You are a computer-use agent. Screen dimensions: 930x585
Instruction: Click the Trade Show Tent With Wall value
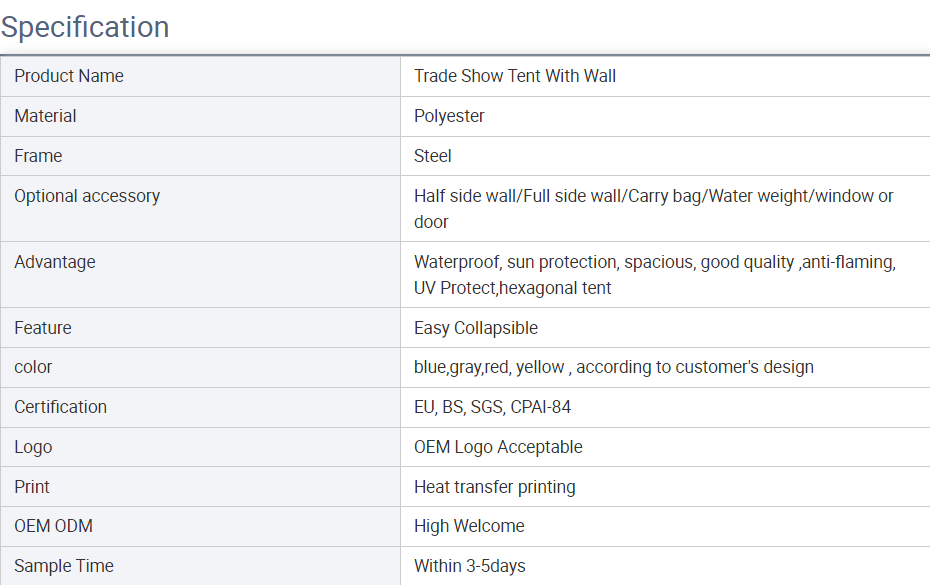tap(515, 77)
